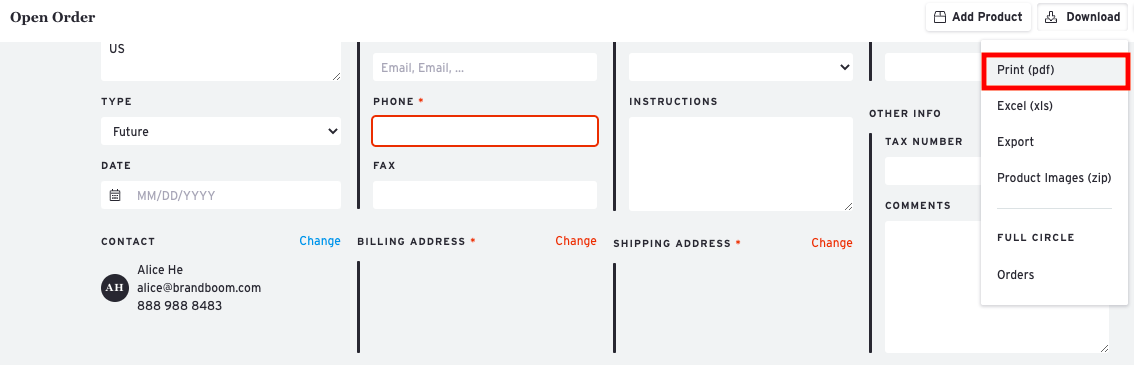Image resolution: width=1134 pixels, height=365 pixels.
Task: Choose Product Images (zip) option
Action: pos(1054,178)
